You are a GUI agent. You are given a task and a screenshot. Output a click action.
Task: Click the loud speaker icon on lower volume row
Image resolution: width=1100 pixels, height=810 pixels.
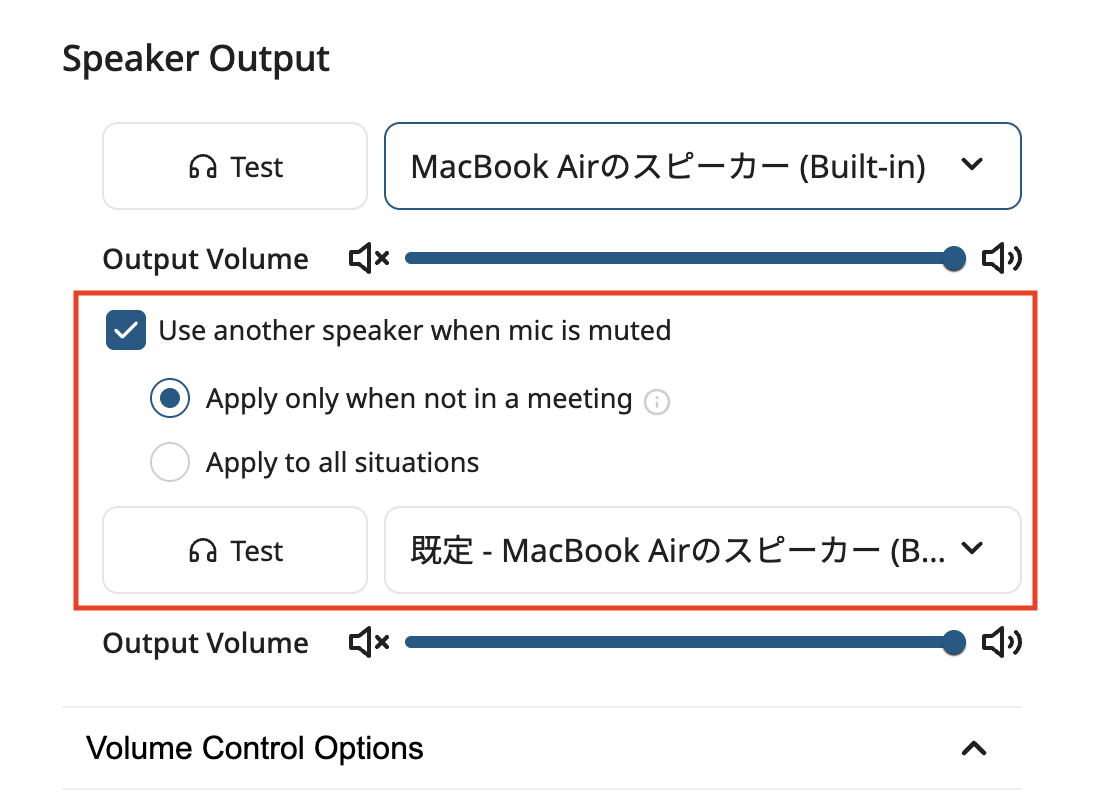(x=1002, y=642)
